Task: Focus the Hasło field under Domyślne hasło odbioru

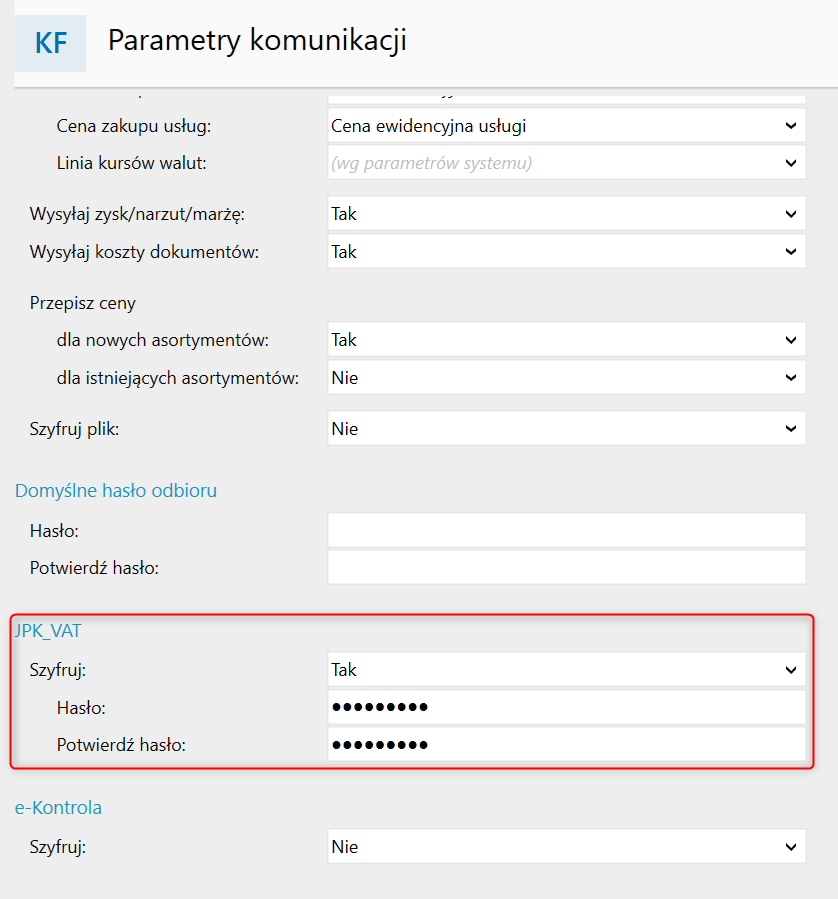Action: (566, 530)
